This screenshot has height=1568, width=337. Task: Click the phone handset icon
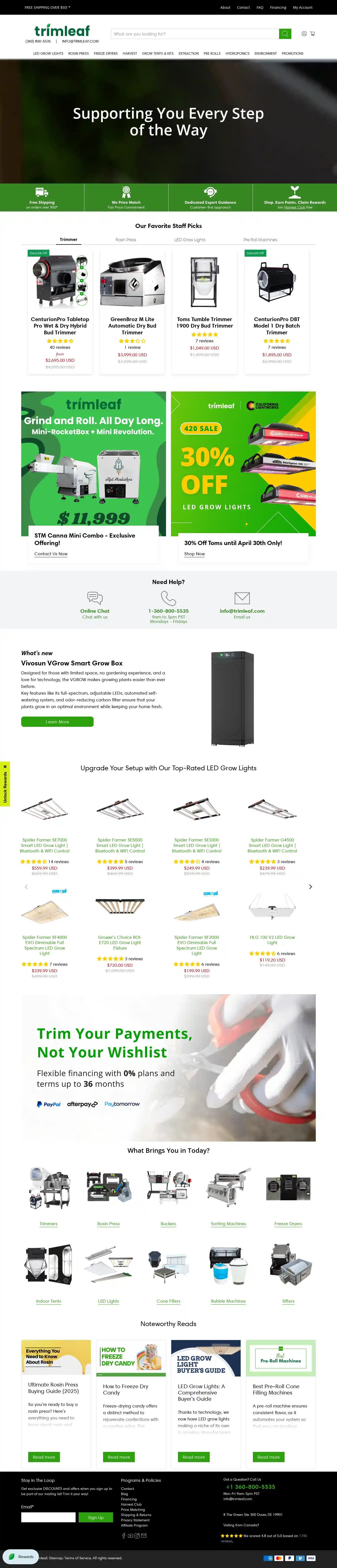pos(168,598)
